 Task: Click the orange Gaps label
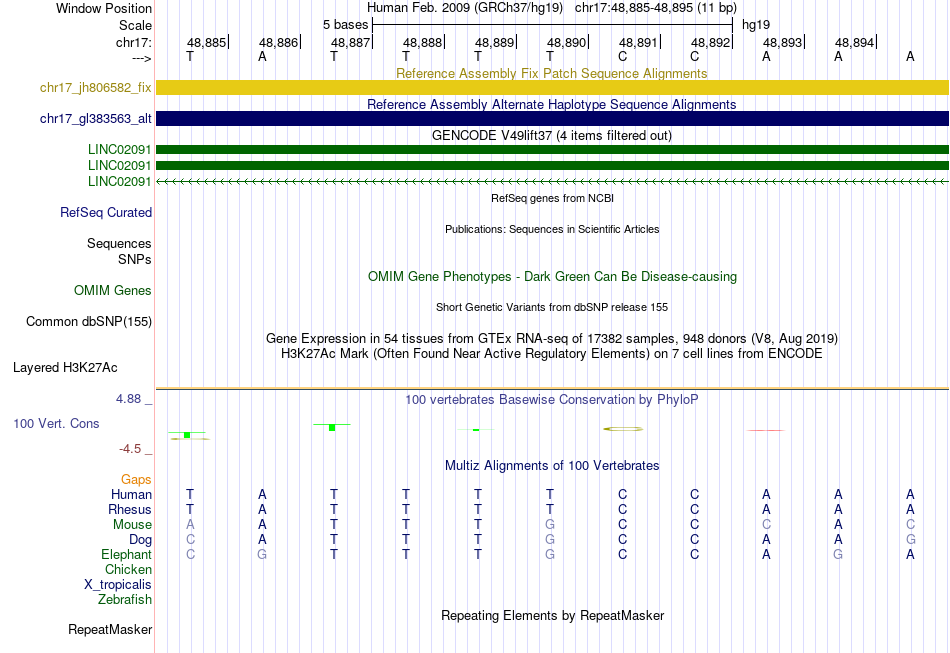(x=136, y=480)
